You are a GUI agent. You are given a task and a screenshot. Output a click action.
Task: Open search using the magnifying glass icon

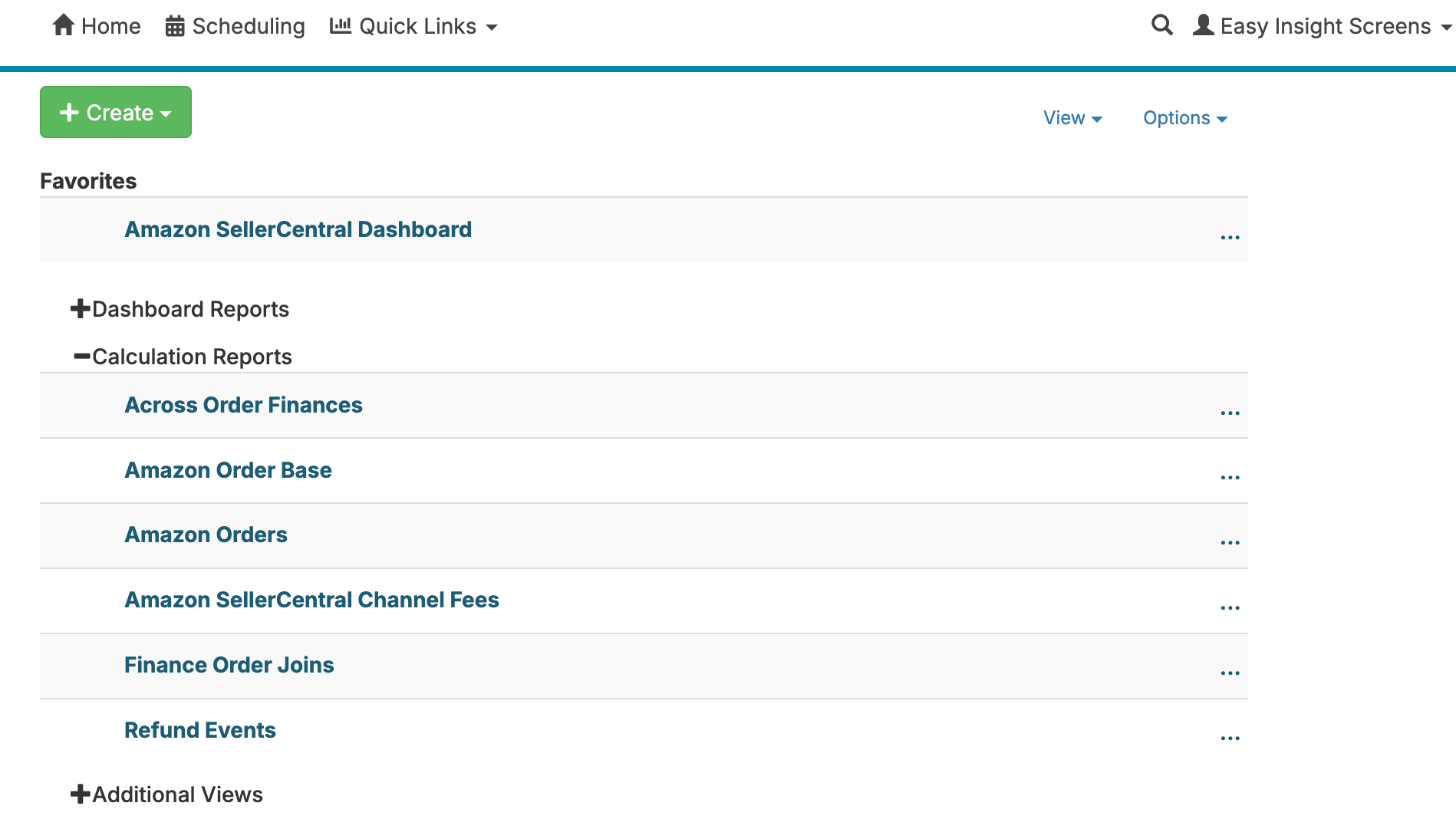tap(1161, 25)
